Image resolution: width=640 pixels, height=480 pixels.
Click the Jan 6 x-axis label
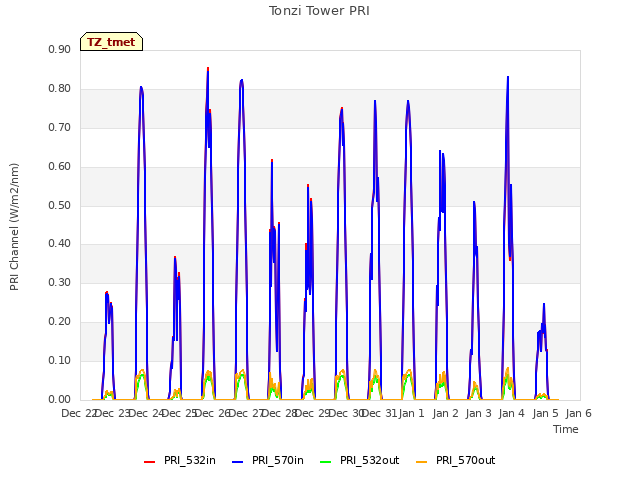[x=578, y=413]
